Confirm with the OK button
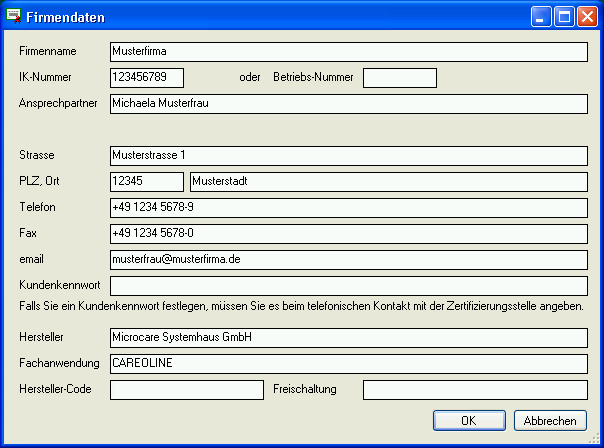 point(469,420)
